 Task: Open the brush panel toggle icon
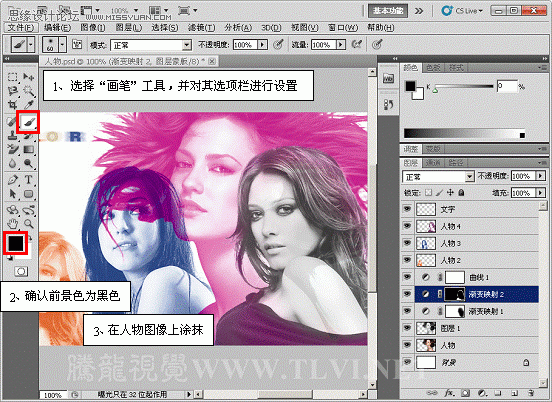click(77, 44)
